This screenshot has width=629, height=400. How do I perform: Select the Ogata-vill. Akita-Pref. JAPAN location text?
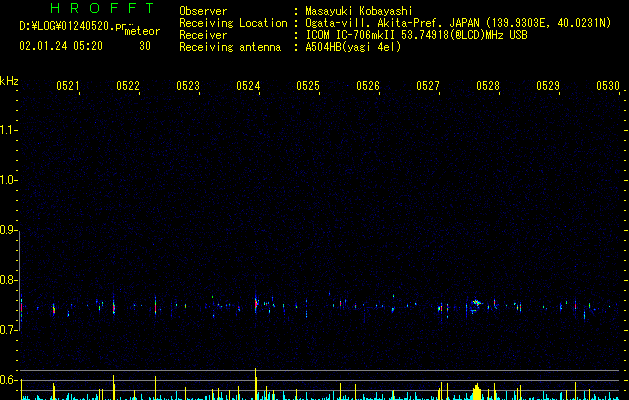(x=458, y=23)
